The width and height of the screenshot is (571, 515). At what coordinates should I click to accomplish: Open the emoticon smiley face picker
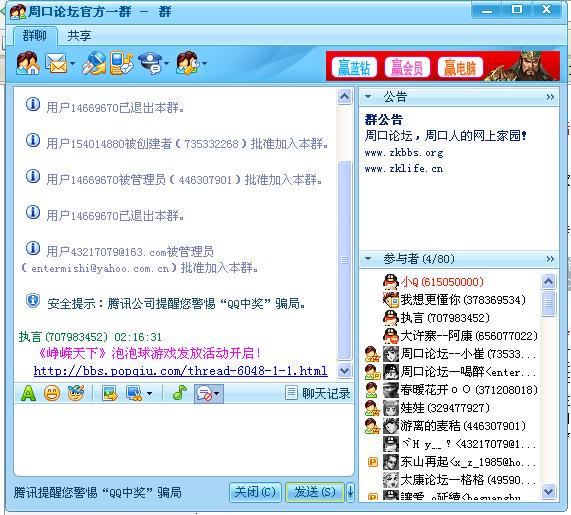tap(52, 393)
